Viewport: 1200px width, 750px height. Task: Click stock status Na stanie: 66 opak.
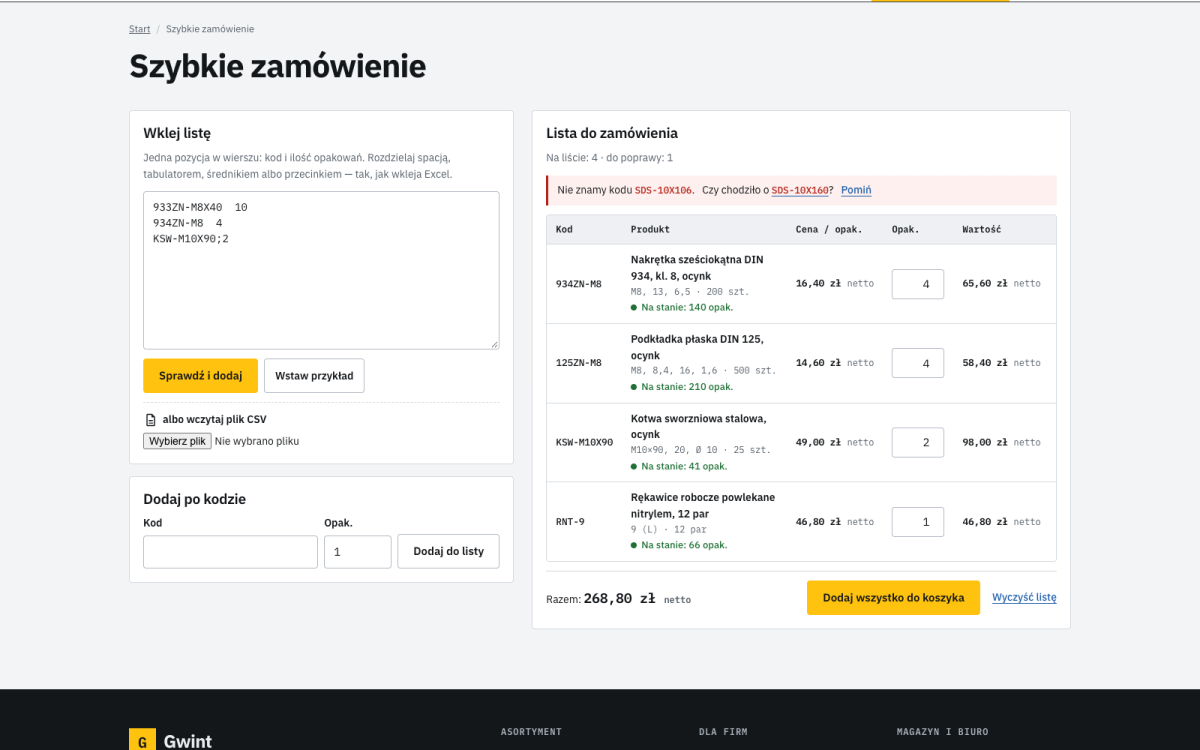pyautogui.click(x=679, y=545)
